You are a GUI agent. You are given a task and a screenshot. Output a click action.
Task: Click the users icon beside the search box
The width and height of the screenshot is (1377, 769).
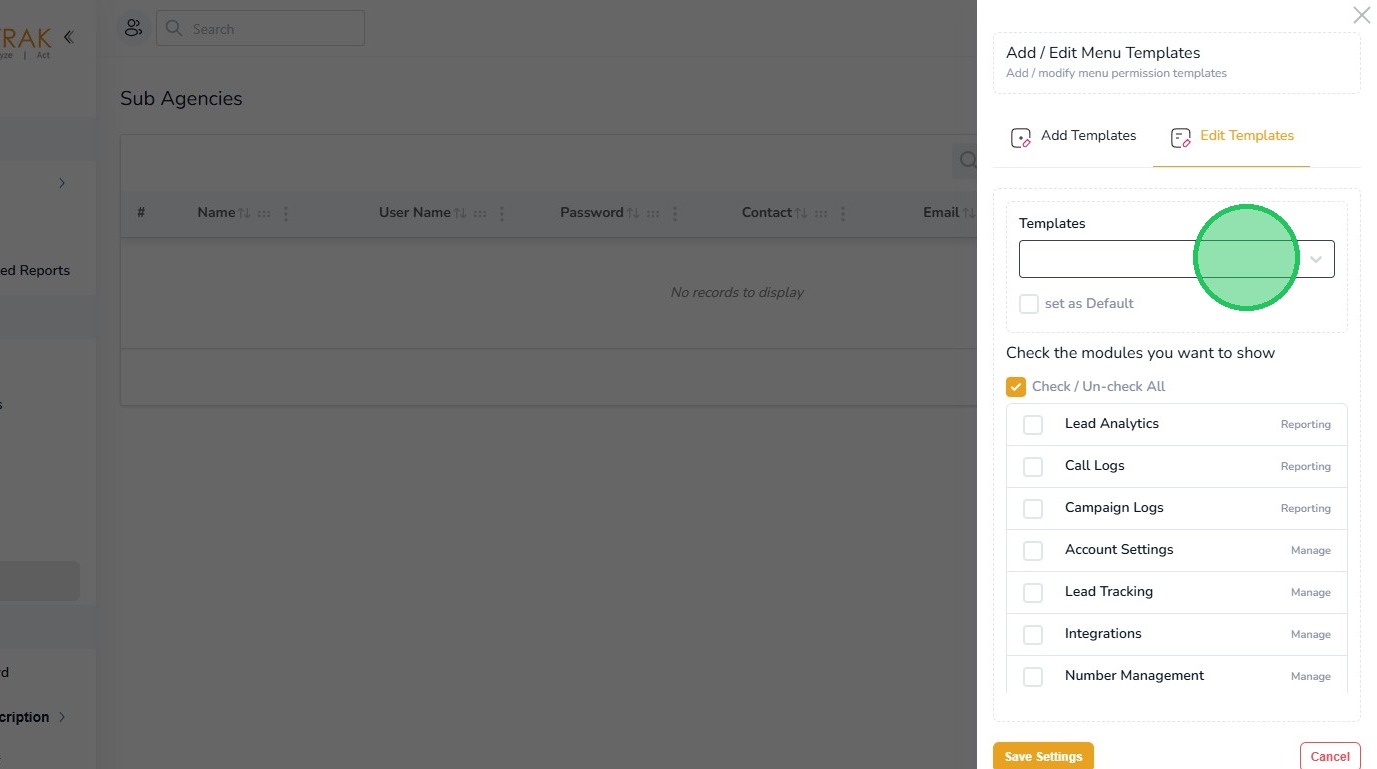(133, 28)
